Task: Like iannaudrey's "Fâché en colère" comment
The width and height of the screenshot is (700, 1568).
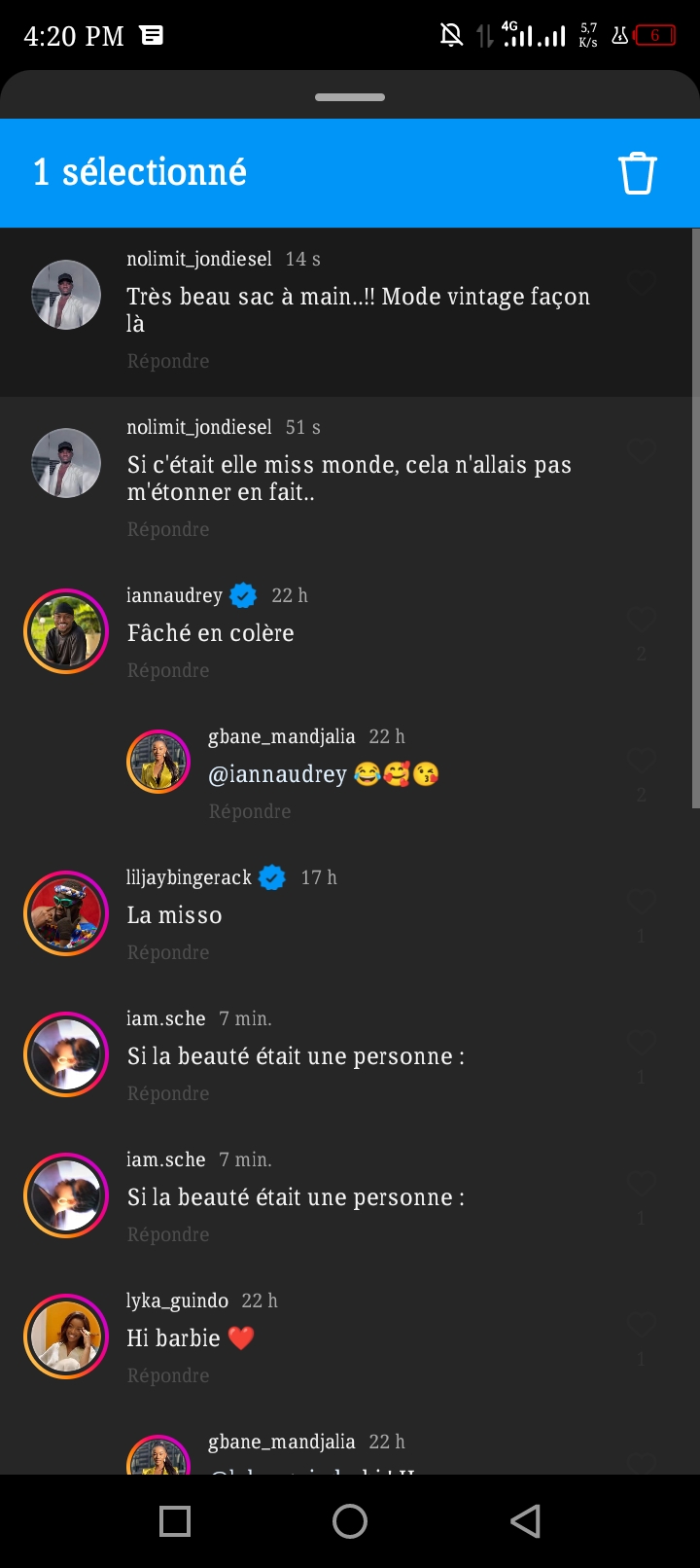Action: tap(641, 620)
